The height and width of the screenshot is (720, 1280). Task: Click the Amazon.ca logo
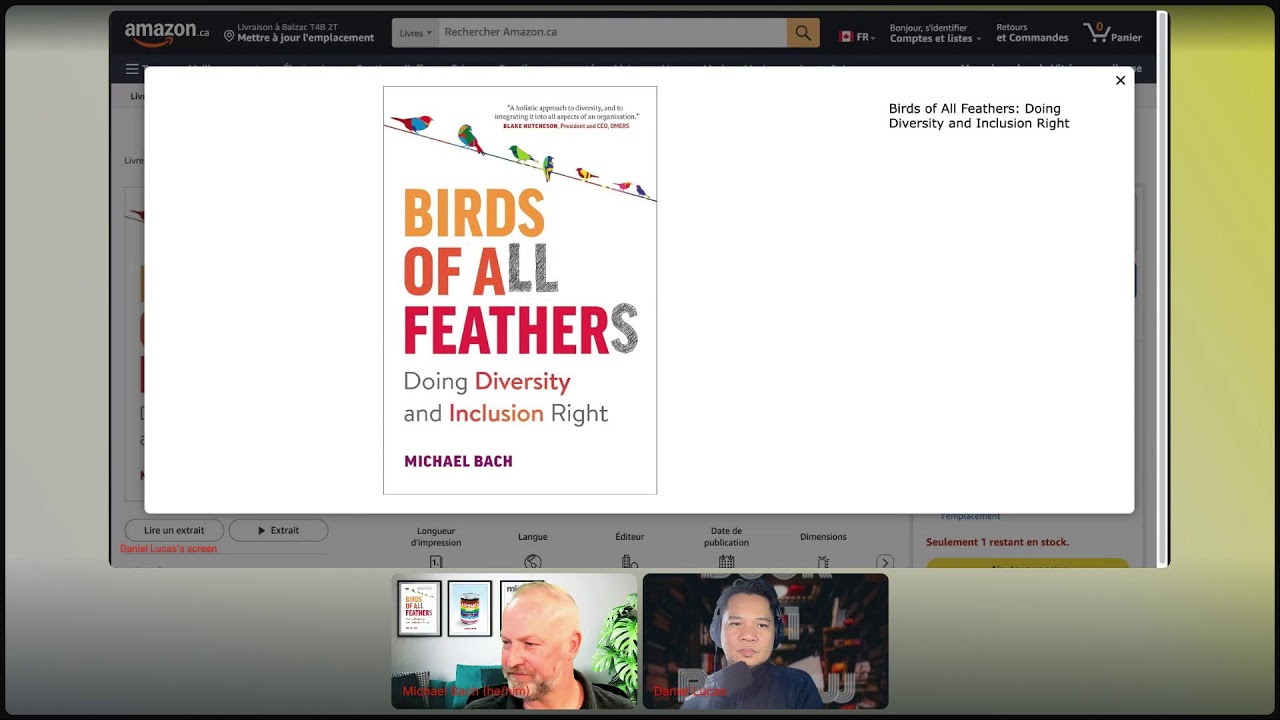[x=166, y=33]
